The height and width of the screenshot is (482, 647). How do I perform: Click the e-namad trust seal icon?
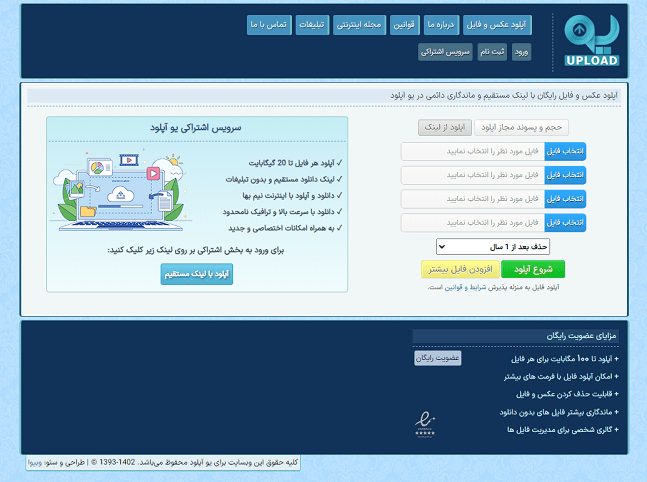tap(425, 424)
